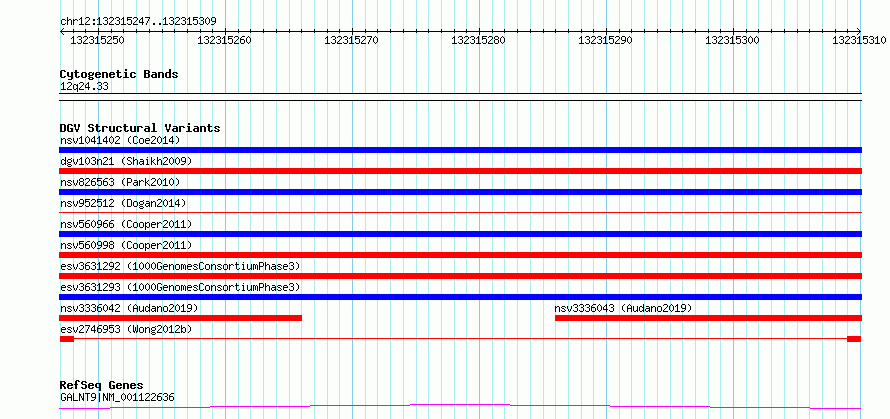The image size is (890, 419).
Task: Open variant label dgv103n21 (Shaikh2009)
Action: tap(126, 161)
